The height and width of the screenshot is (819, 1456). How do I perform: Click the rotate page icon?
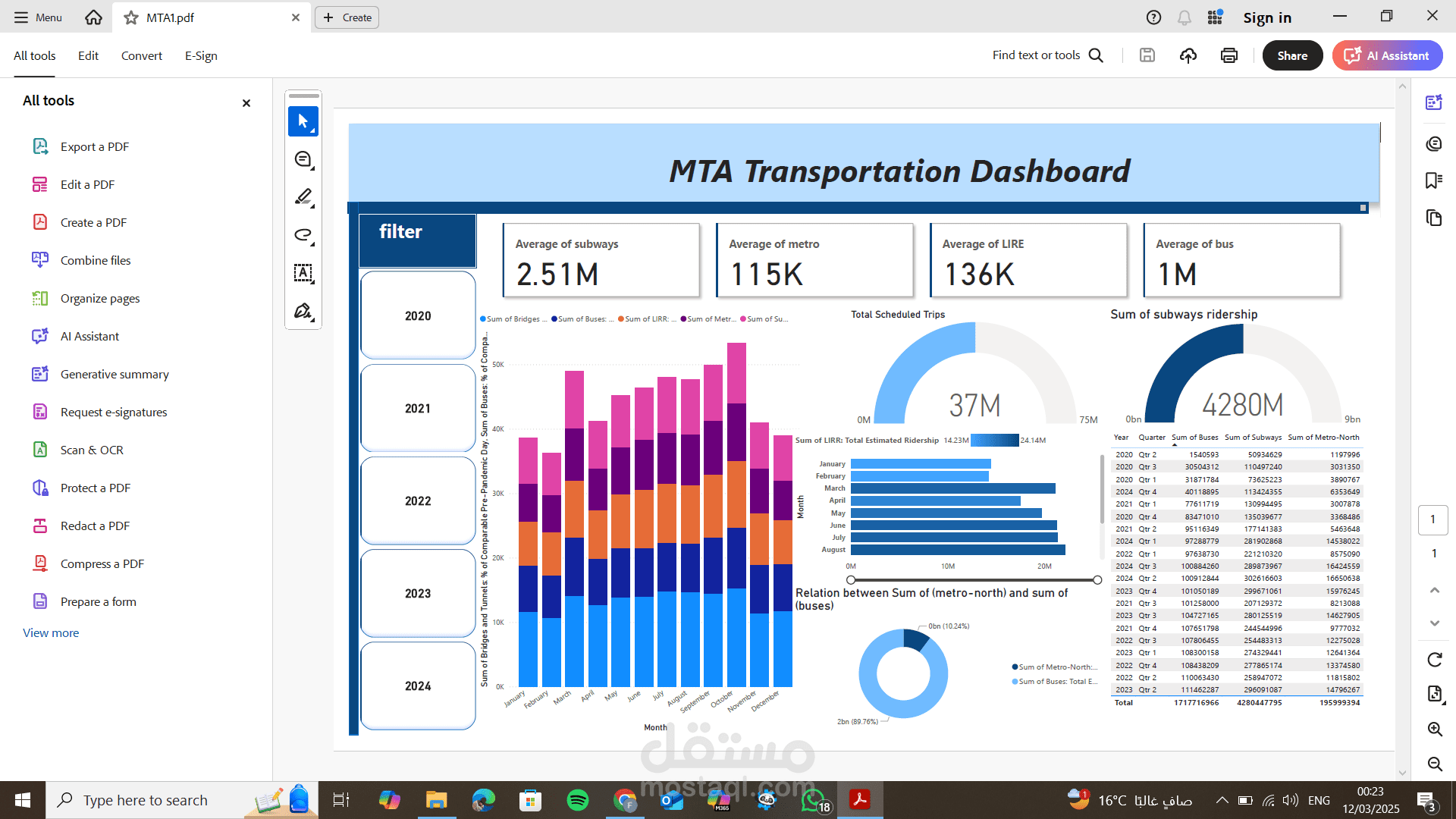click(x=1435, y=660)
